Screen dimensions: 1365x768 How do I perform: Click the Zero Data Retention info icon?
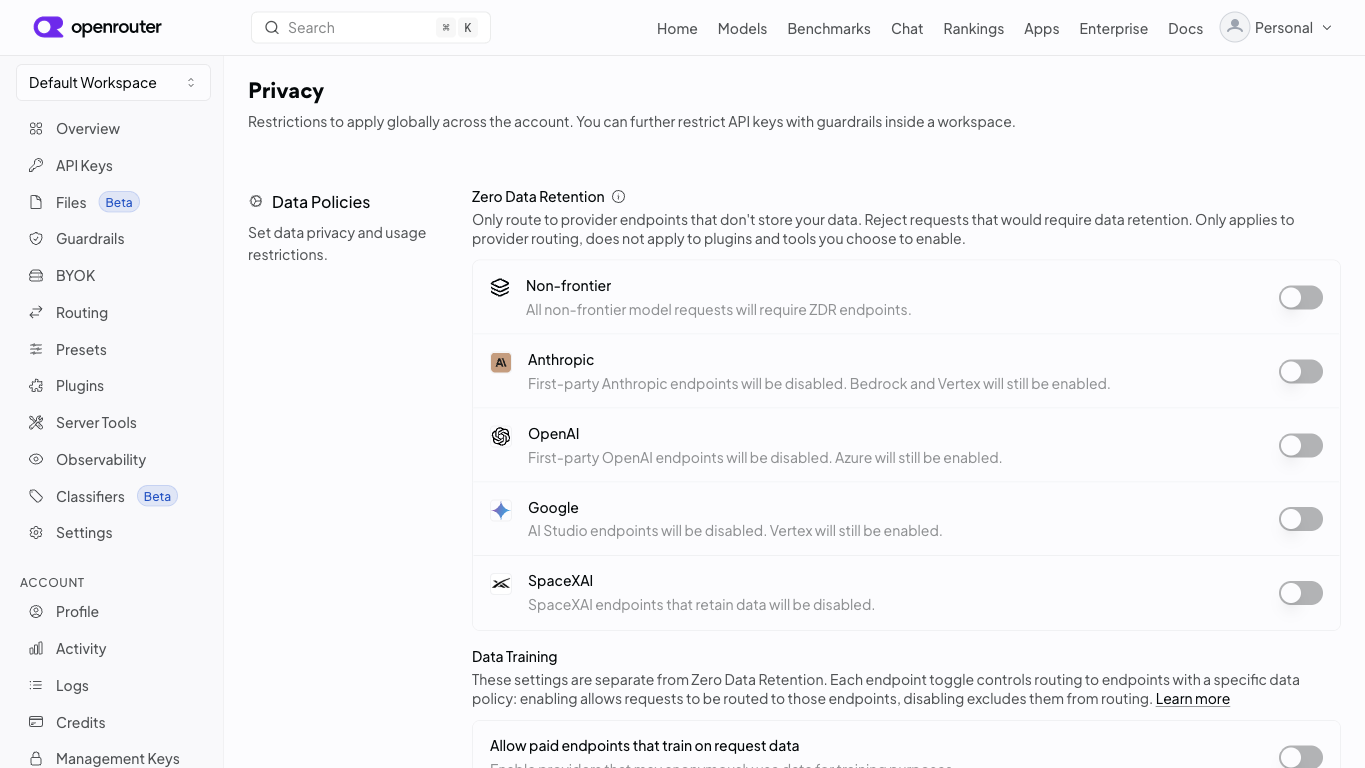coord(618,197)
